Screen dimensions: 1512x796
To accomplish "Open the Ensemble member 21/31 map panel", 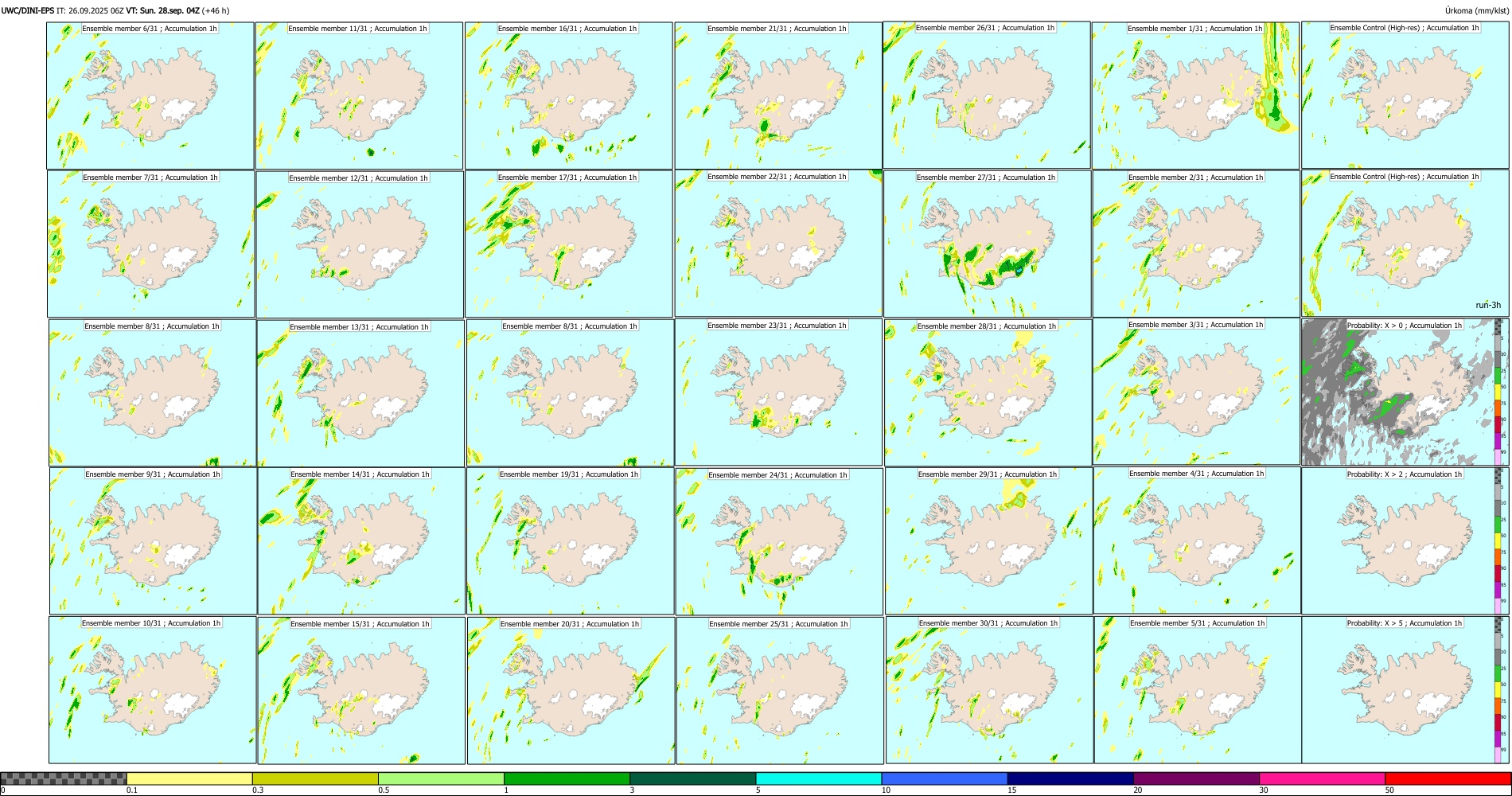I will coord(777,96).
